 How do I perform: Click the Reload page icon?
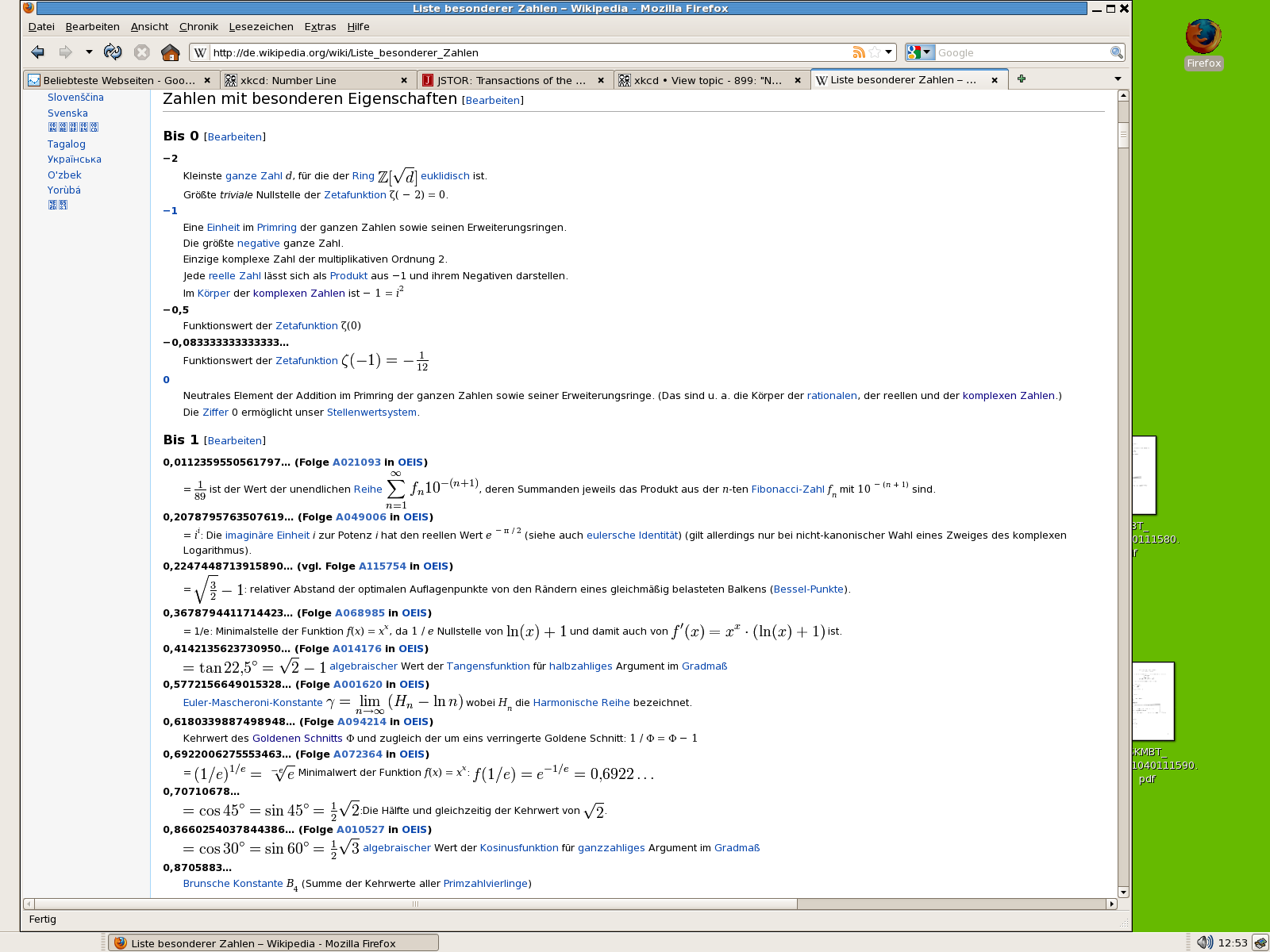[x=113, y=52]
